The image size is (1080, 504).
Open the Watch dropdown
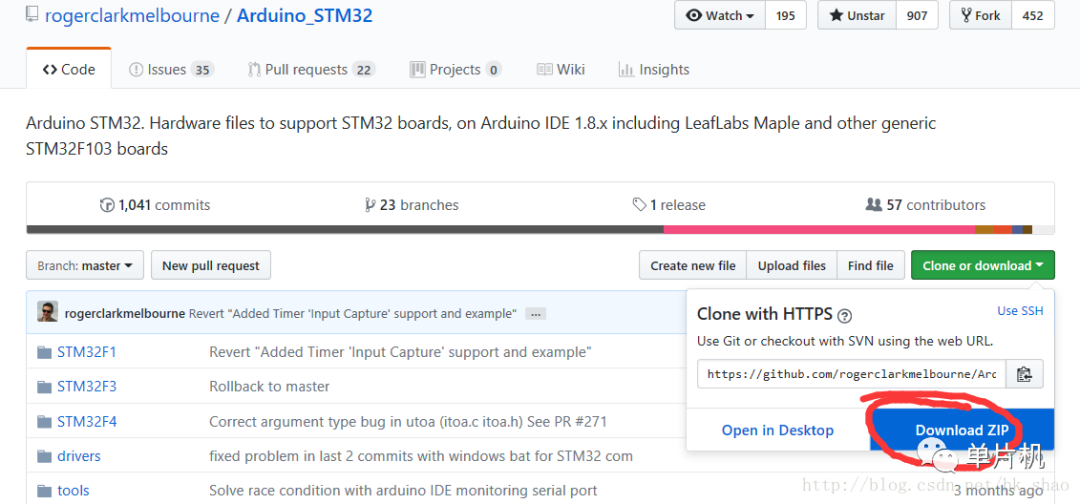pos(720,15)
